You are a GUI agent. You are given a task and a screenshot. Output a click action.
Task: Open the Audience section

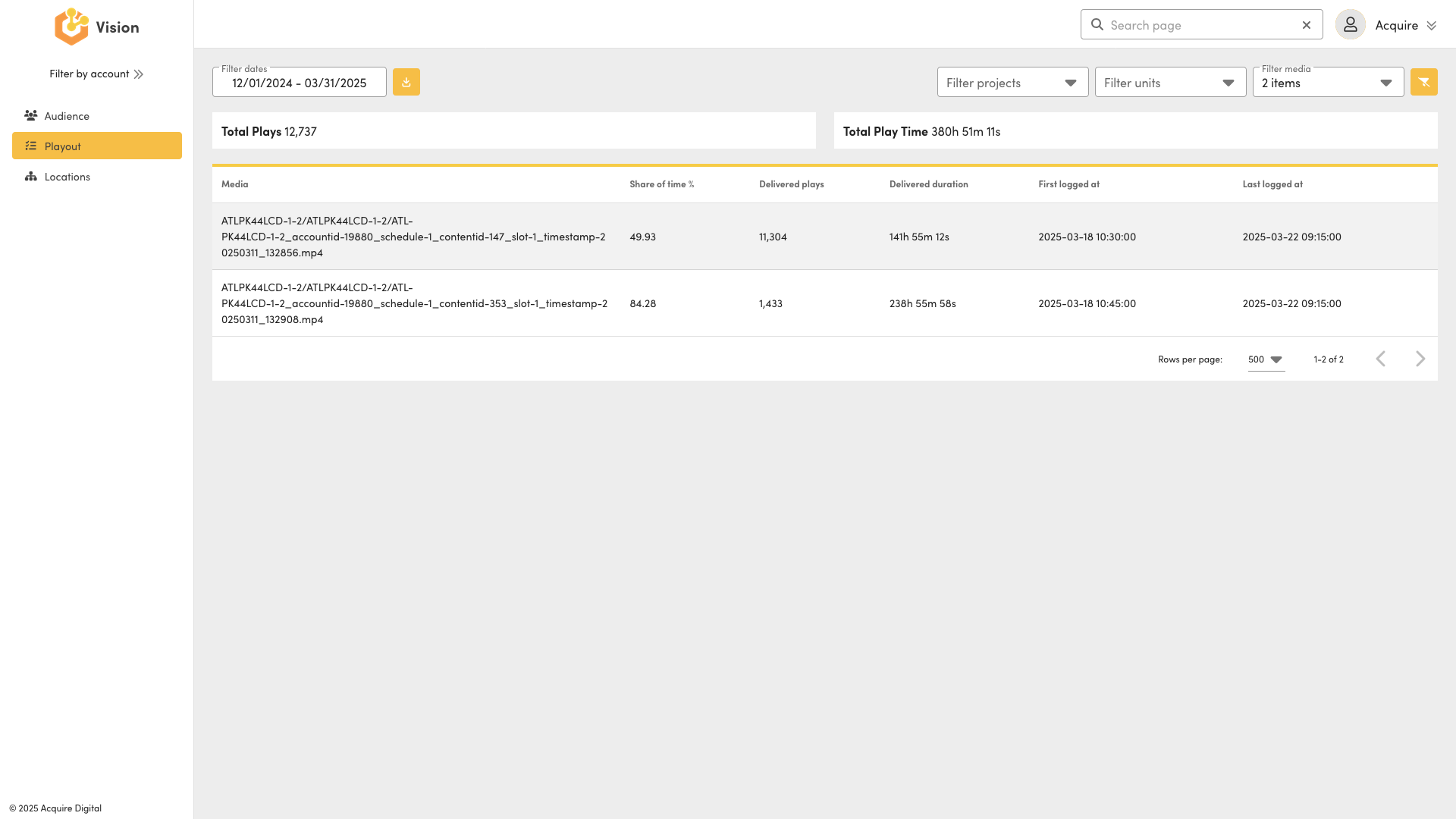[x=97, y=115]
